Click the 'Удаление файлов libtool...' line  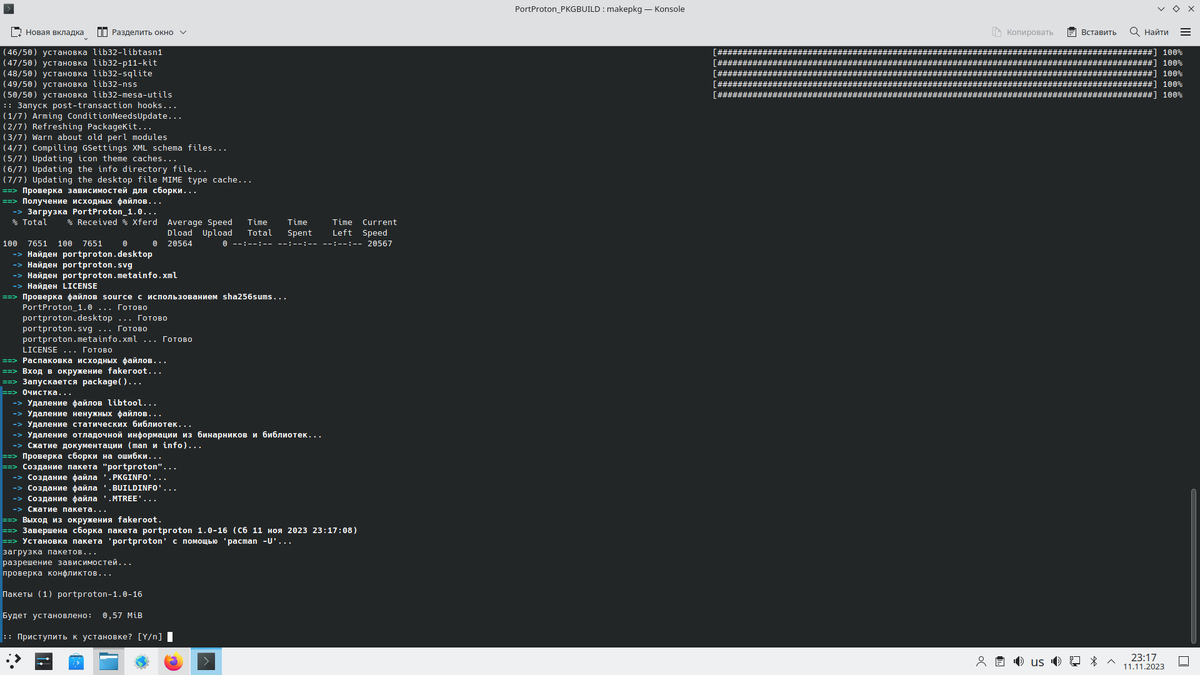point(85,403)
